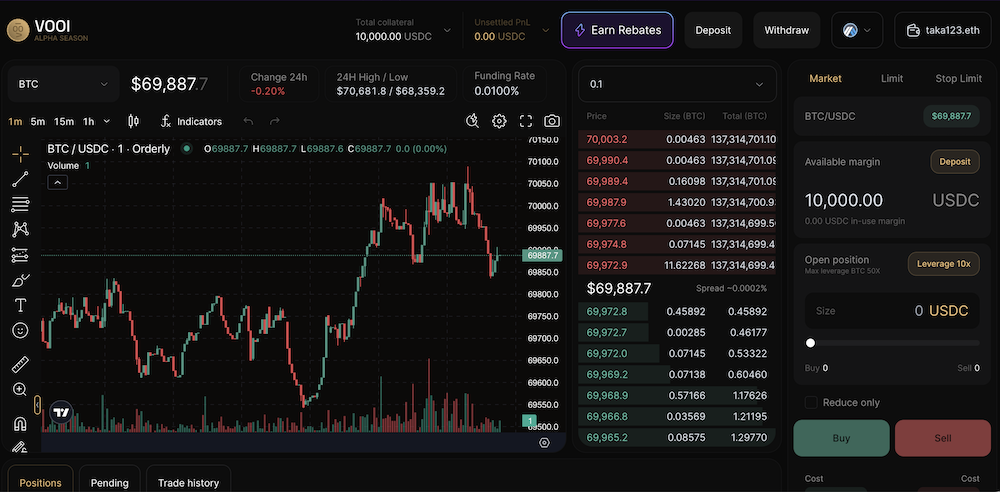The height and width of the screenshot is (492, 1000).
Task: Select the Limit order tab
Action: [x=892, y=78]
